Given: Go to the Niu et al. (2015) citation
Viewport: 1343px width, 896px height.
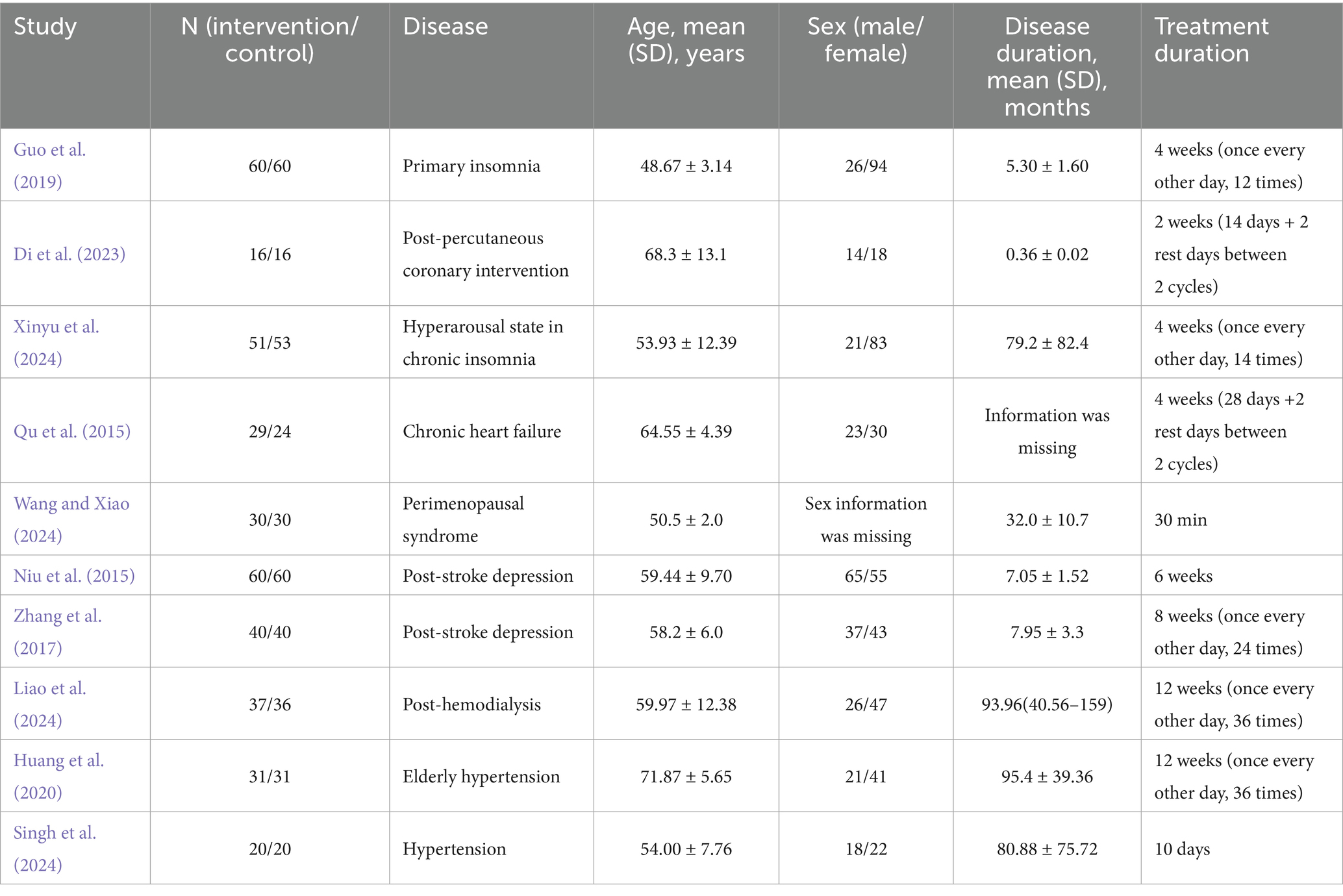Looking at the screenshot, I should (x=74, y=576).
